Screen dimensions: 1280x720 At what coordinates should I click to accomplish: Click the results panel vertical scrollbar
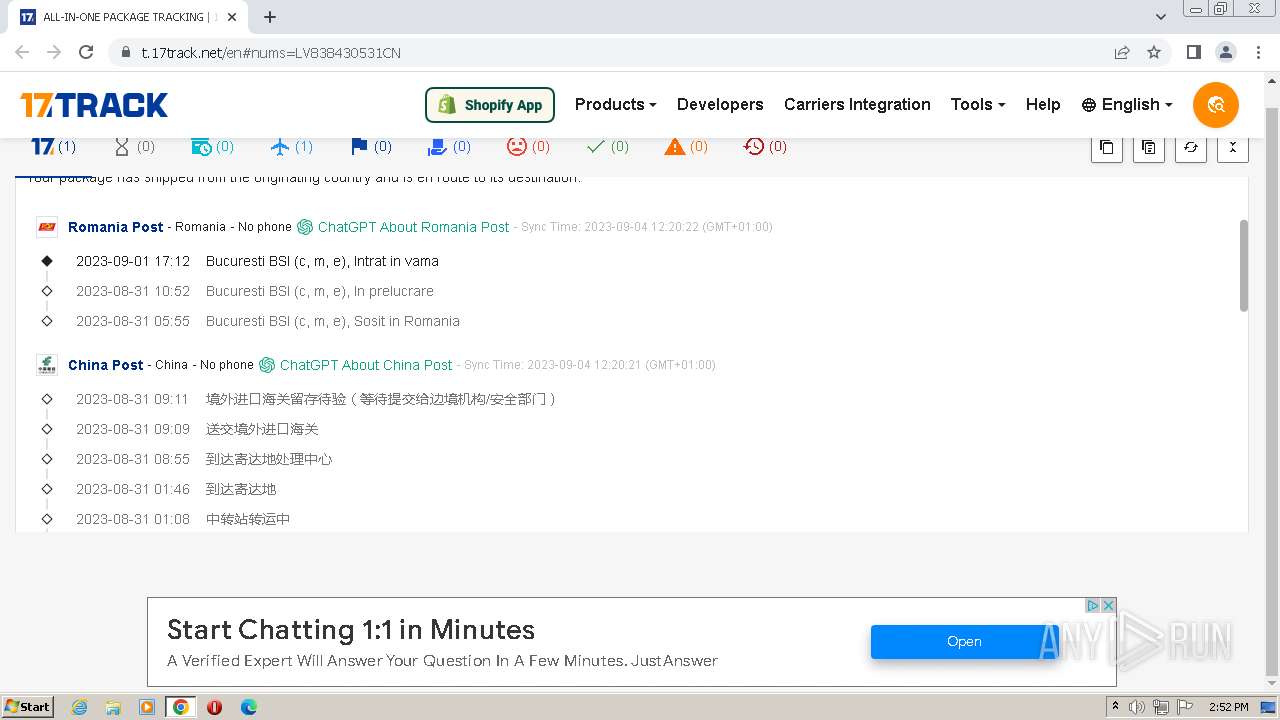point(1244,265)
